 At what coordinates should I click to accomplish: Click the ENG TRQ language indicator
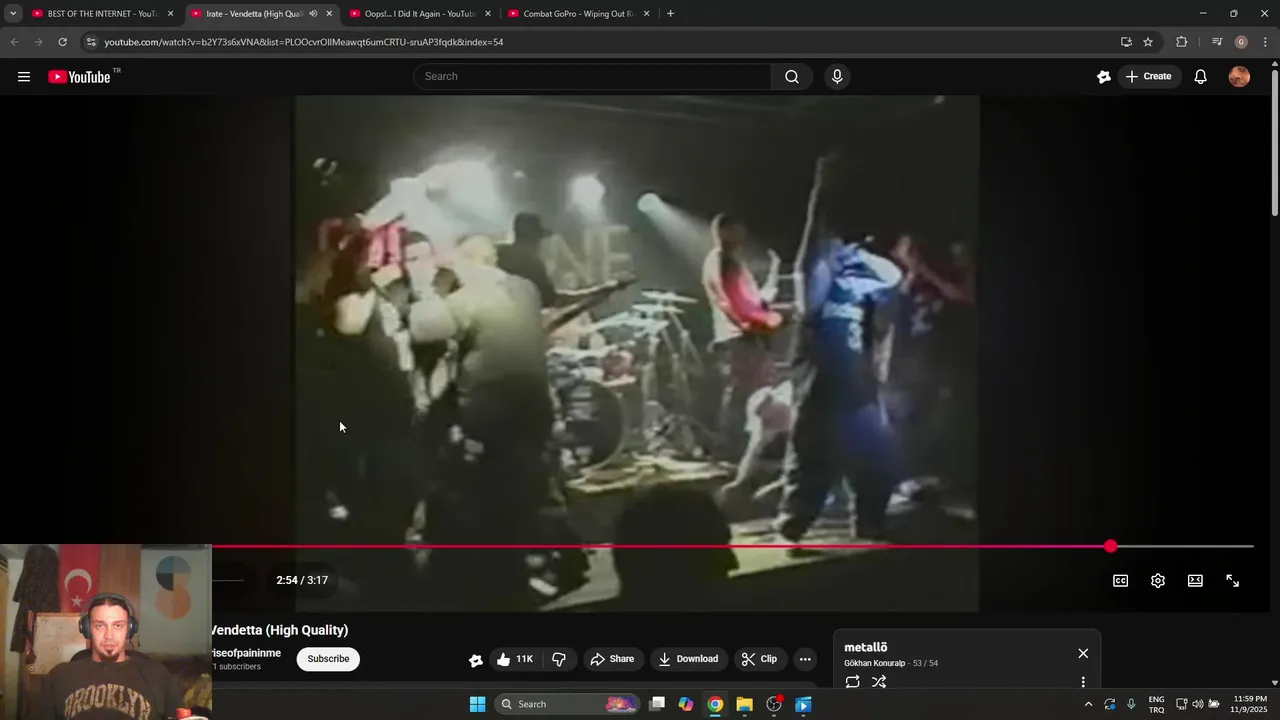click(1157, 704)
